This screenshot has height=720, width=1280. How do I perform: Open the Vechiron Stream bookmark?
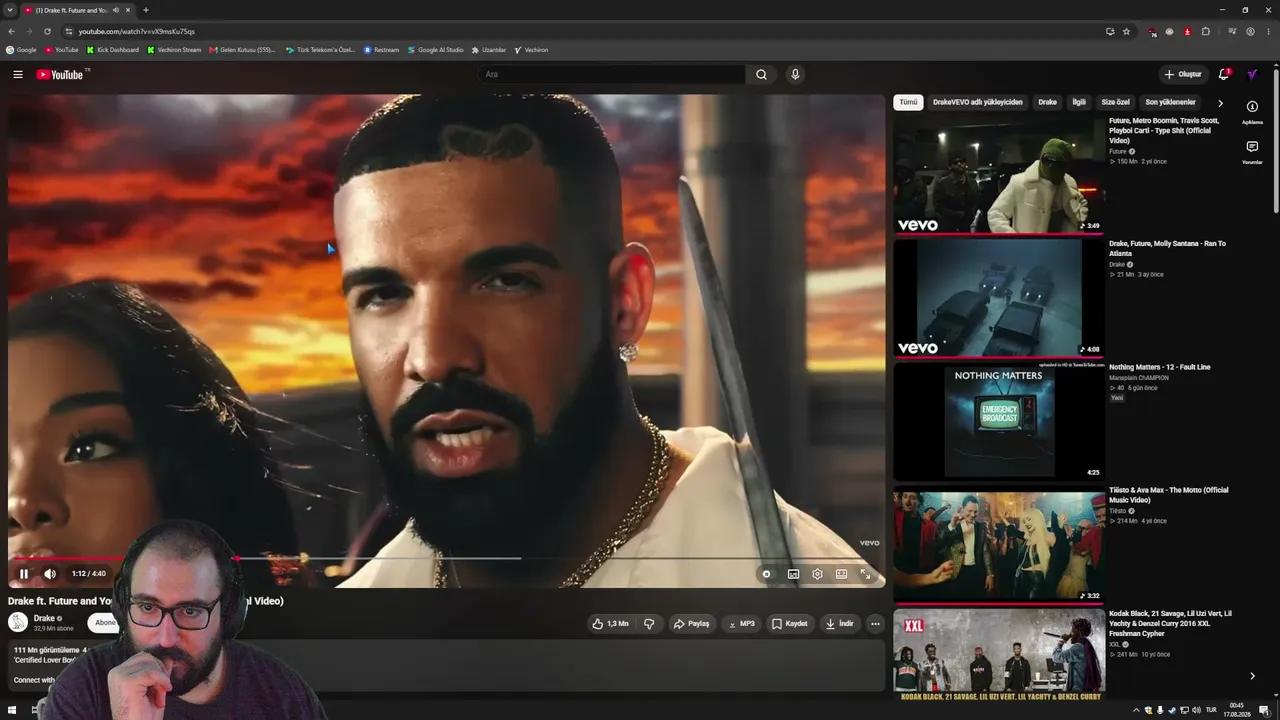(x=174, y=49)
